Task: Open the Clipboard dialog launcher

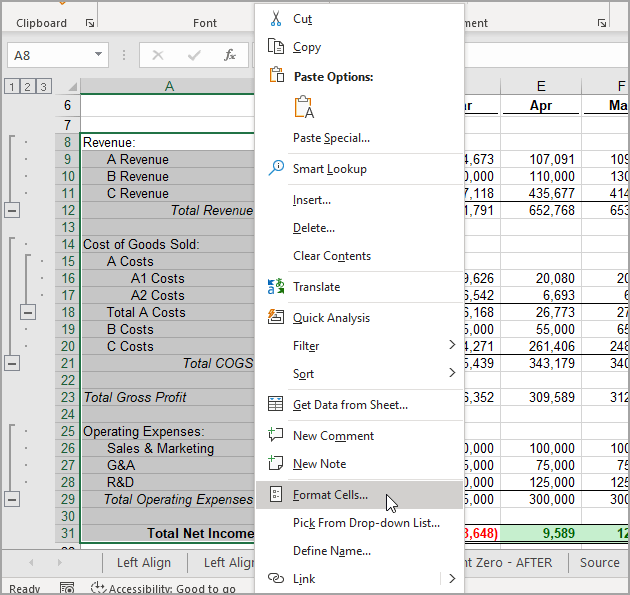Action: tap(90, 22)
